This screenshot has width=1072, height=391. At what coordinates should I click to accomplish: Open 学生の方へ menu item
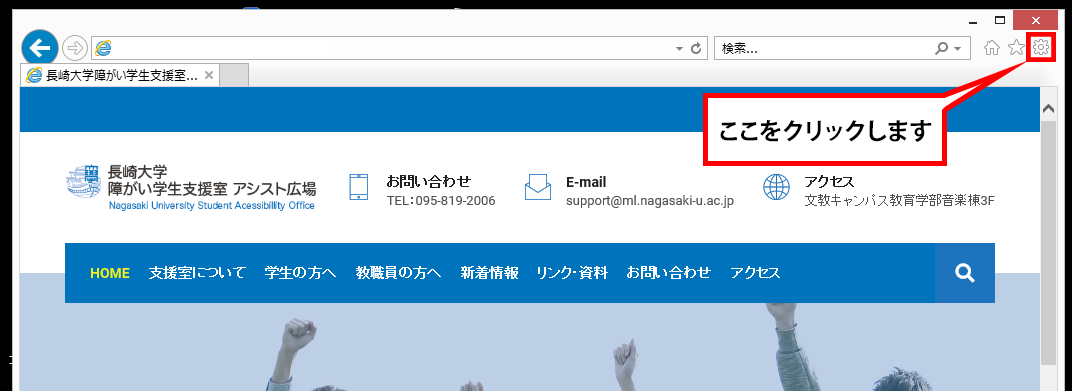pyautogui.click(x=301, y=273)
